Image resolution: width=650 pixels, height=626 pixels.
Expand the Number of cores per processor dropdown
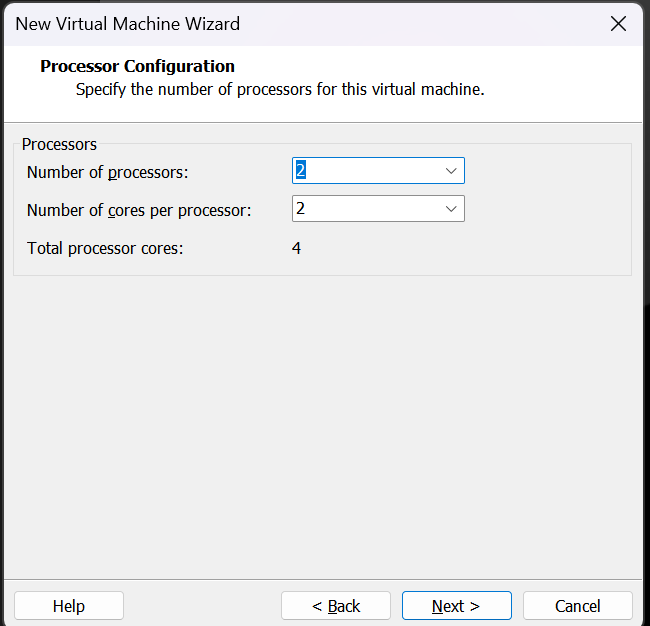451,209
